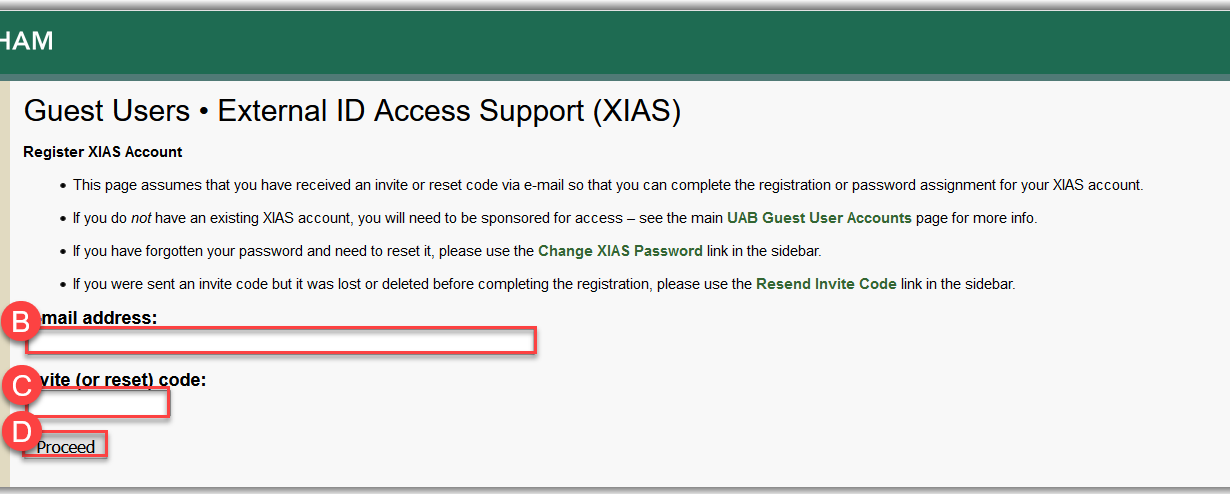Click the bullet text about lost invite codes
The width and height of the screenshot is (1230, 494).
click(x=410, y=284)
